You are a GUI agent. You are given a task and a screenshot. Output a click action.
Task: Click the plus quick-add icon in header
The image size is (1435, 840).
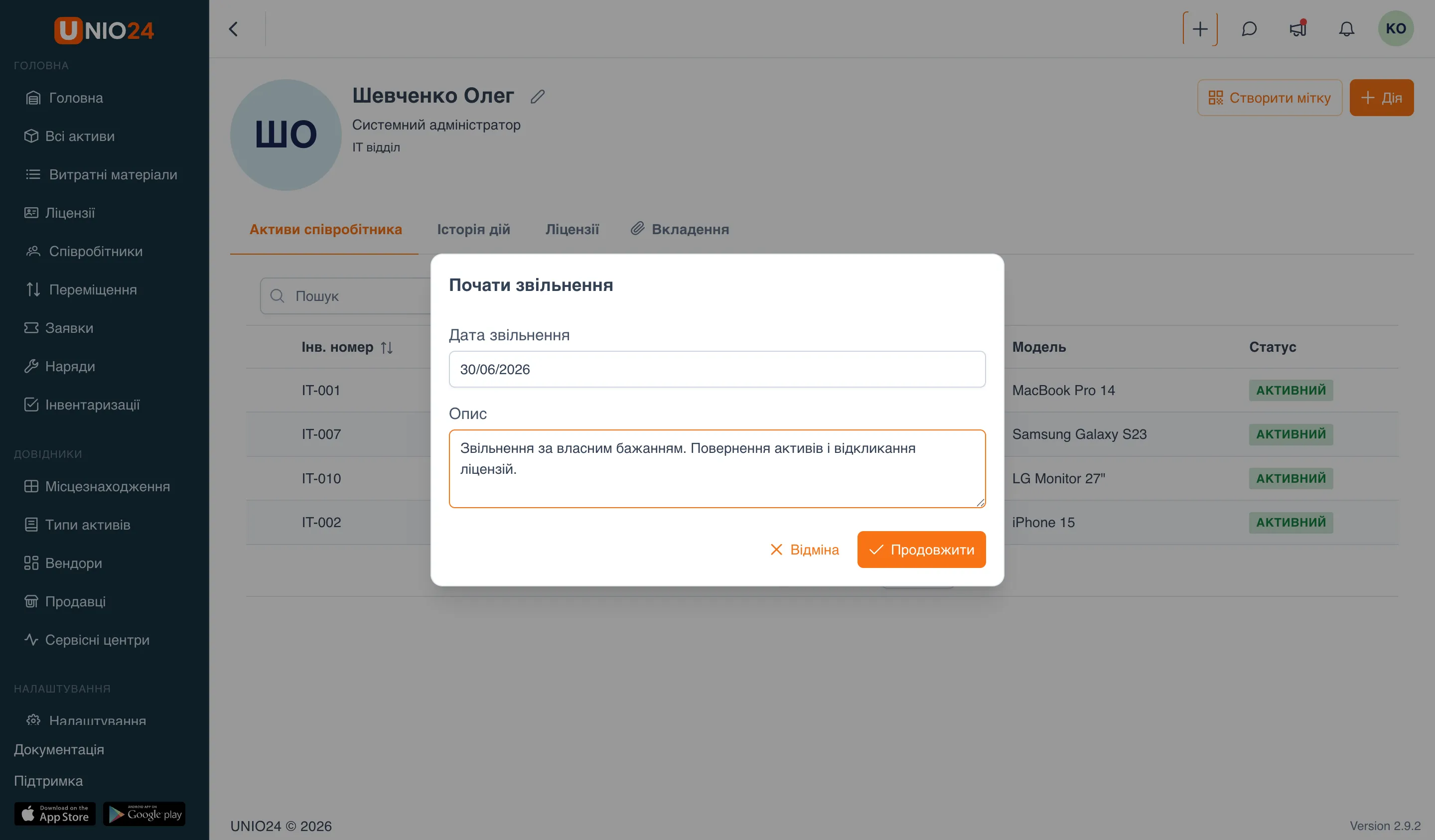tap(1200, 29)
